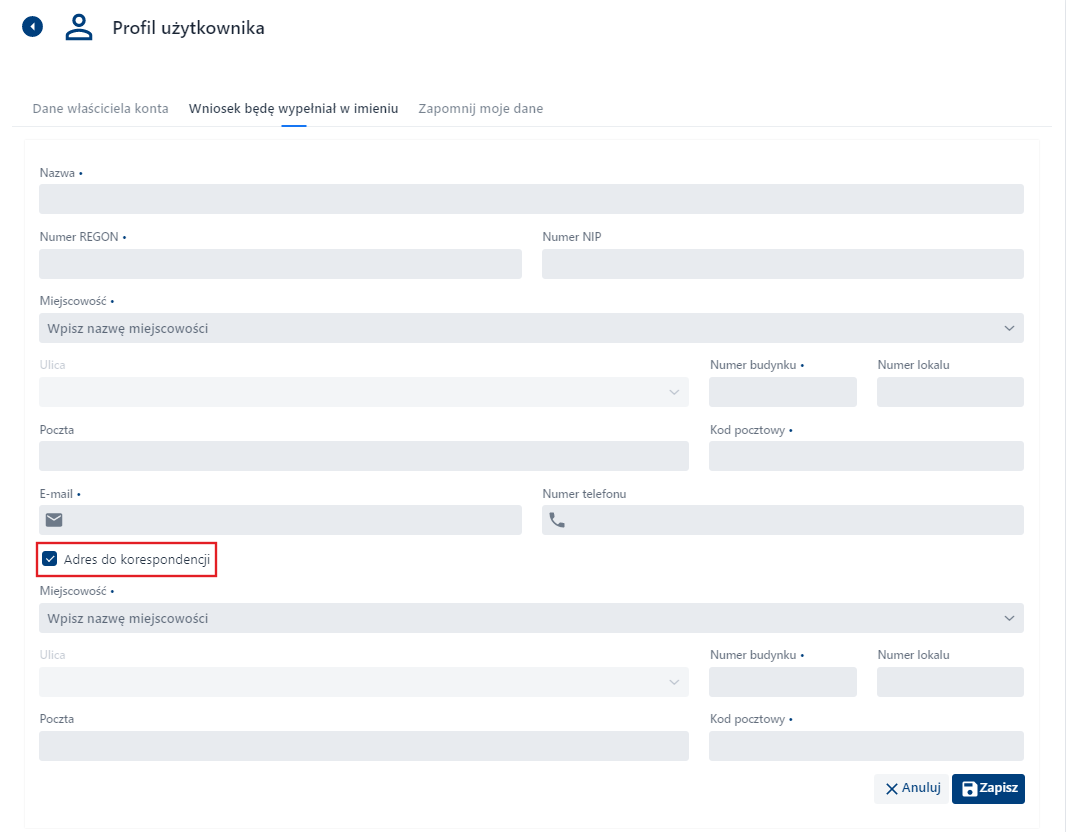Select the Wniosek będę wypełniał w imieniu tab

293,108
